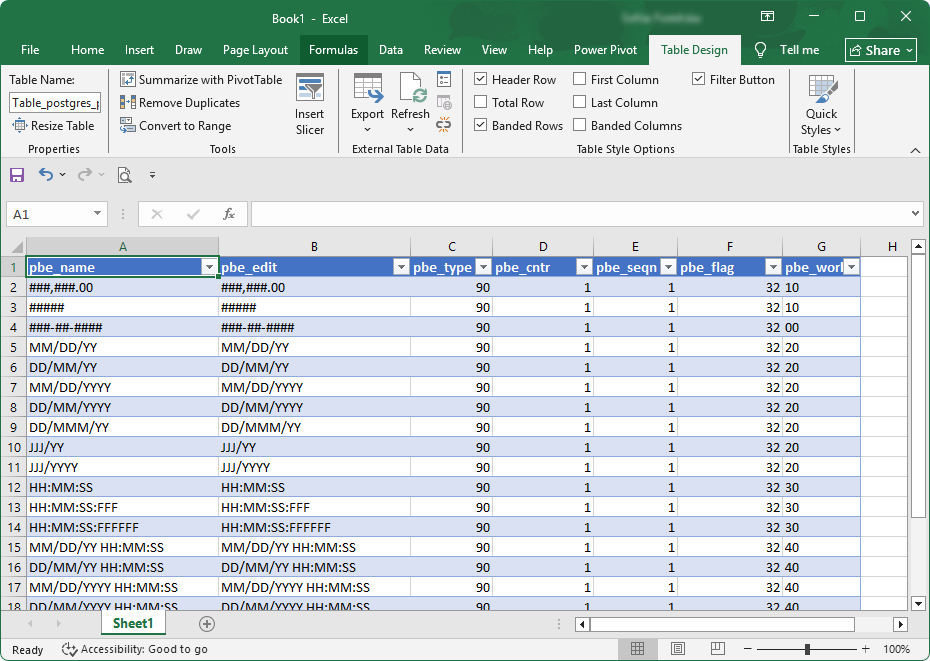Open the Name Box dropdown

pyautogui.click(x=95, y=214)
